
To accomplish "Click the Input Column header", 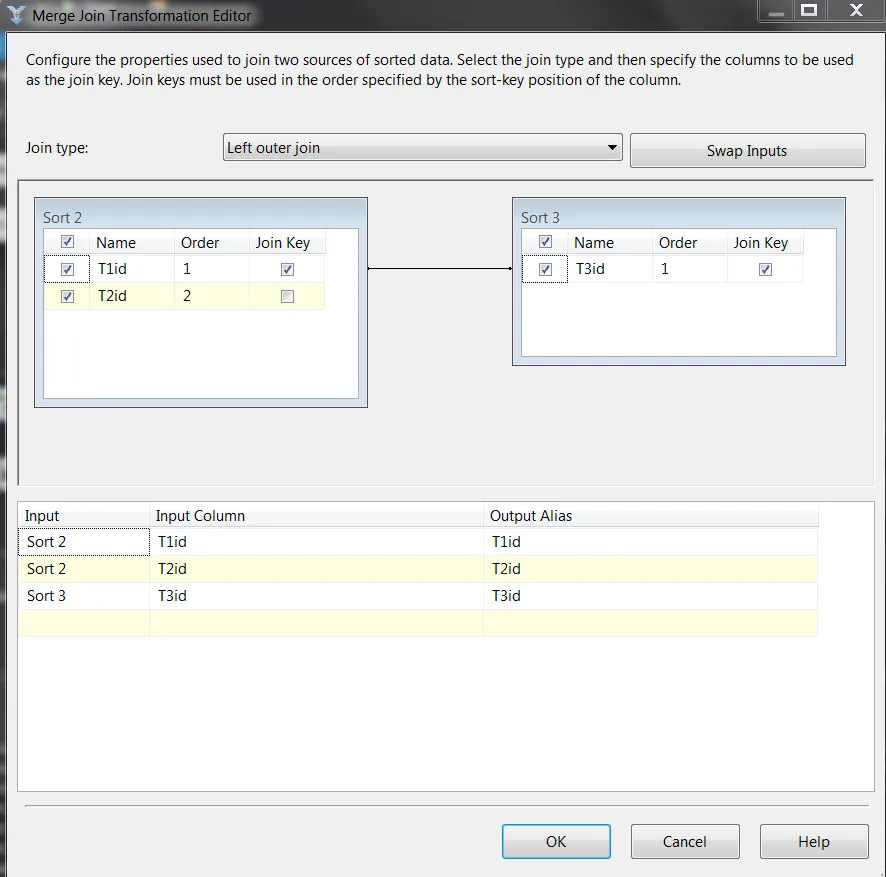I will [x=316, y=515].
